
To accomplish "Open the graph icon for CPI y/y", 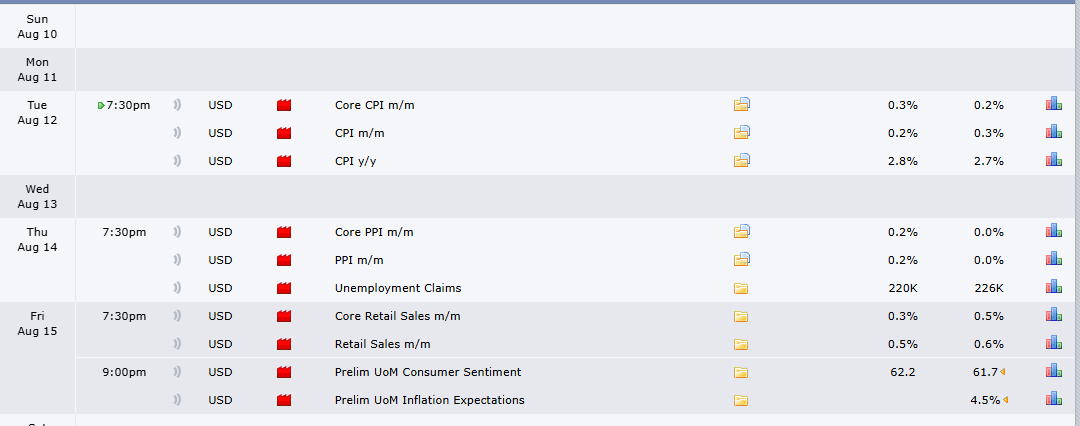I will [x=1053, y=160].
